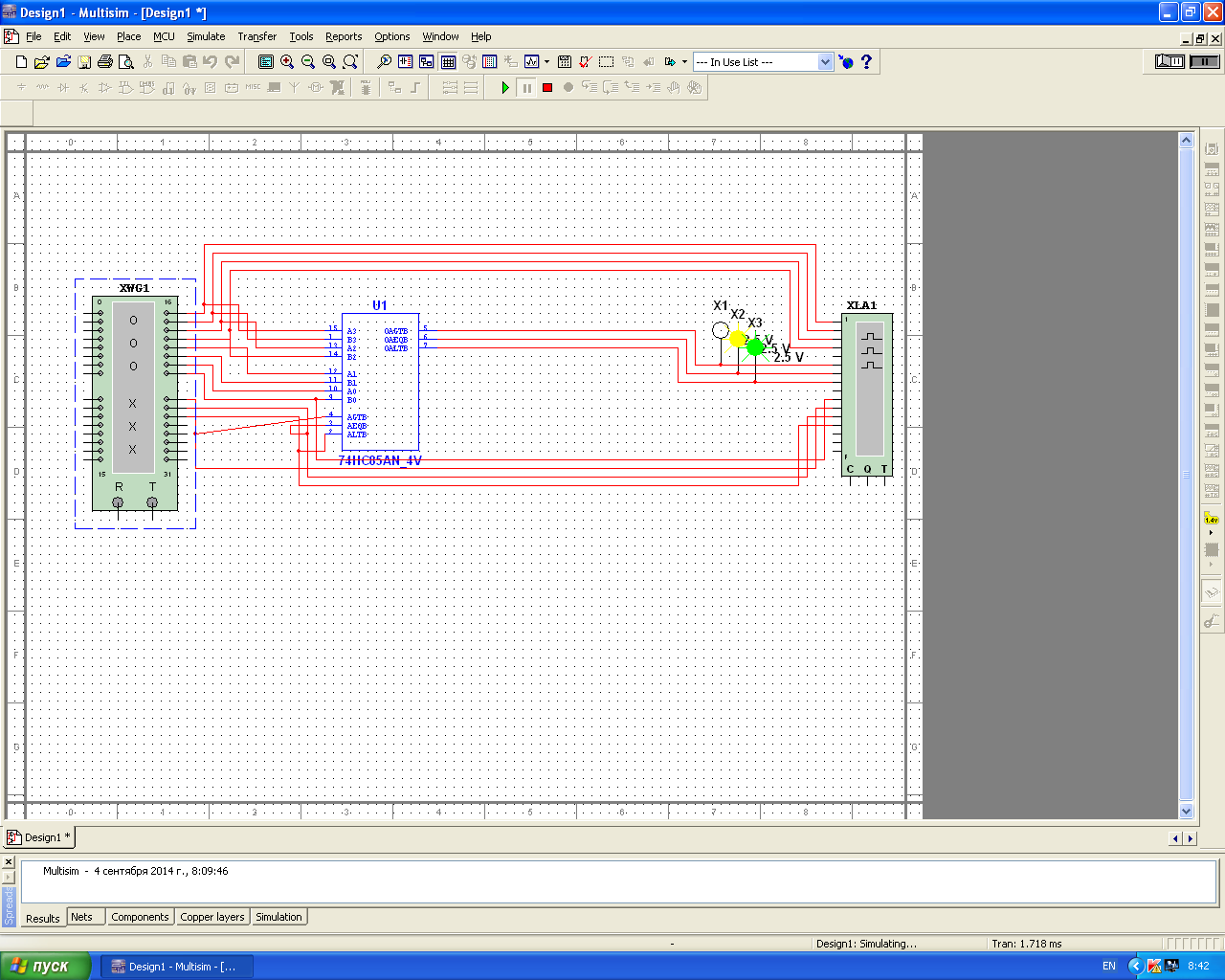Select the XWG1 word generator instrument
This screenshot has height=980, width=1225.
tap(135, 402)
